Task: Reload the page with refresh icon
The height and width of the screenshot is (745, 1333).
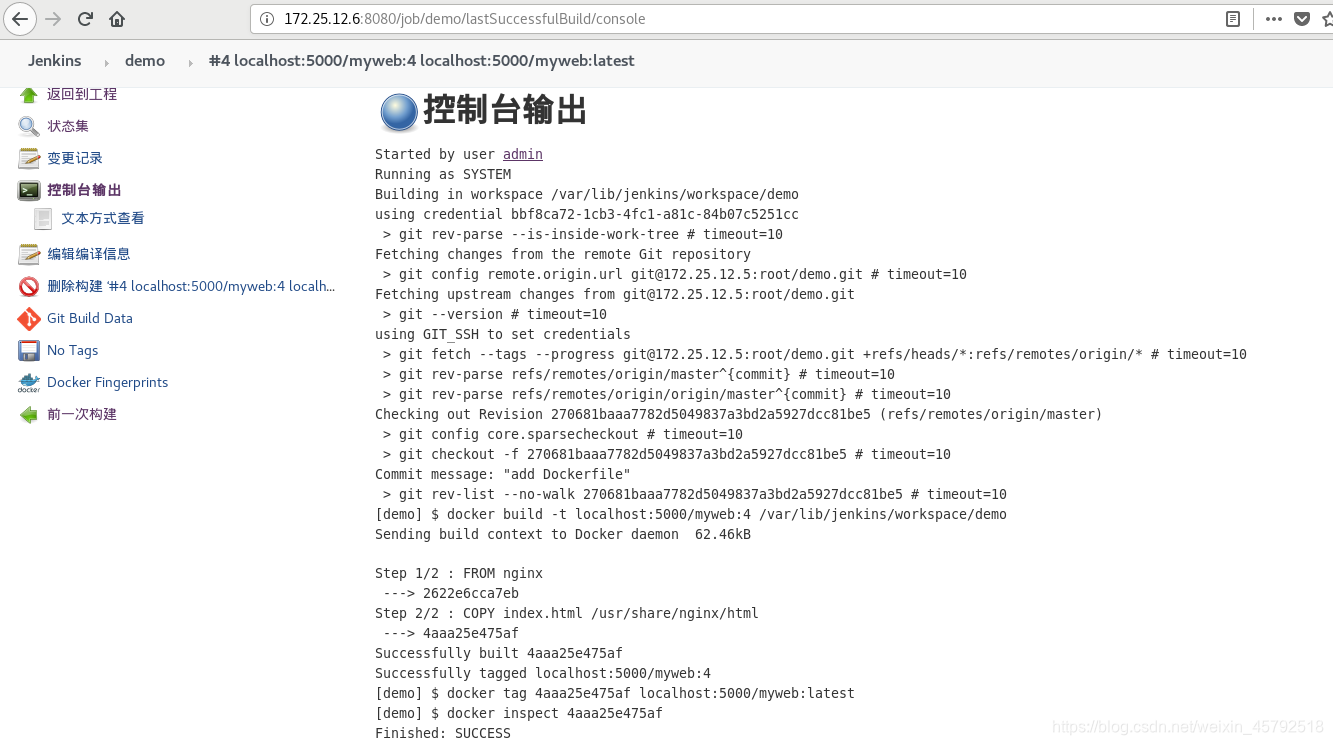Action: click(85, 18)
